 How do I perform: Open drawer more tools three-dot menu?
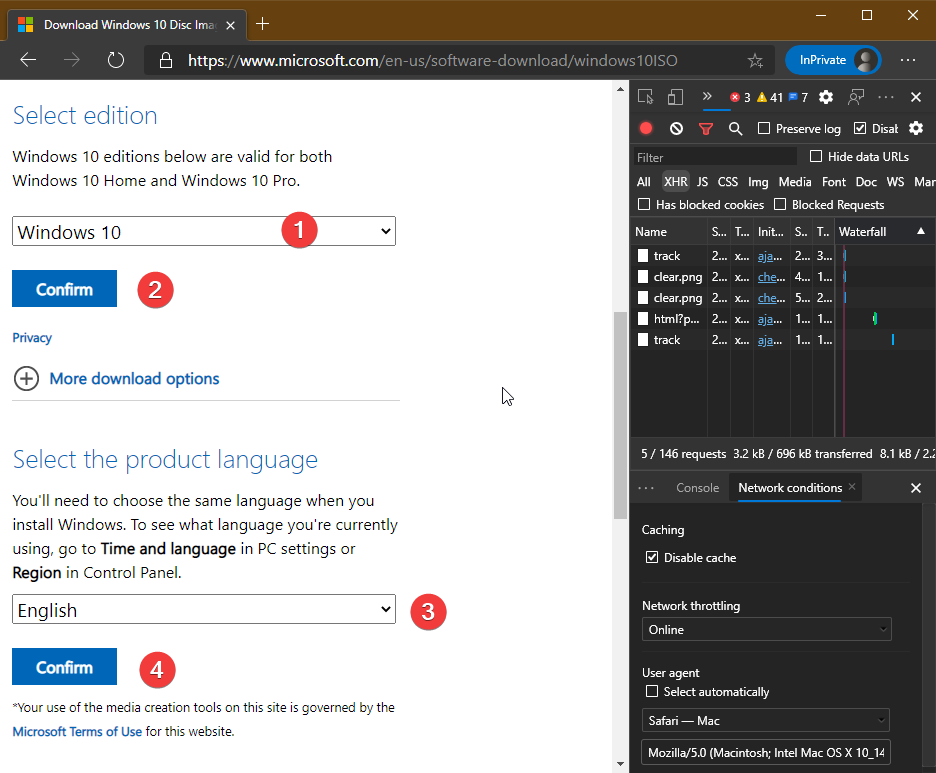[x=646, y=488]
